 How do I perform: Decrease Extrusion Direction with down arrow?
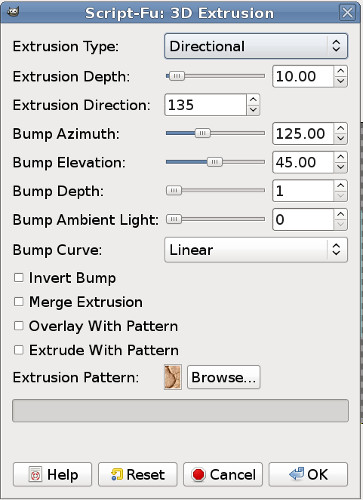click(253, 110)
